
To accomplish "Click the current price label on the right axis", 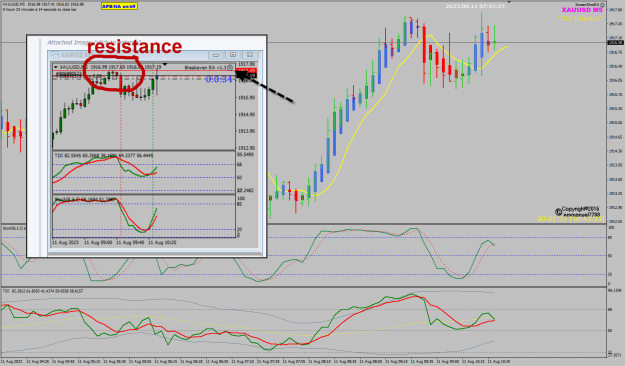I will [x=615, y=43].
